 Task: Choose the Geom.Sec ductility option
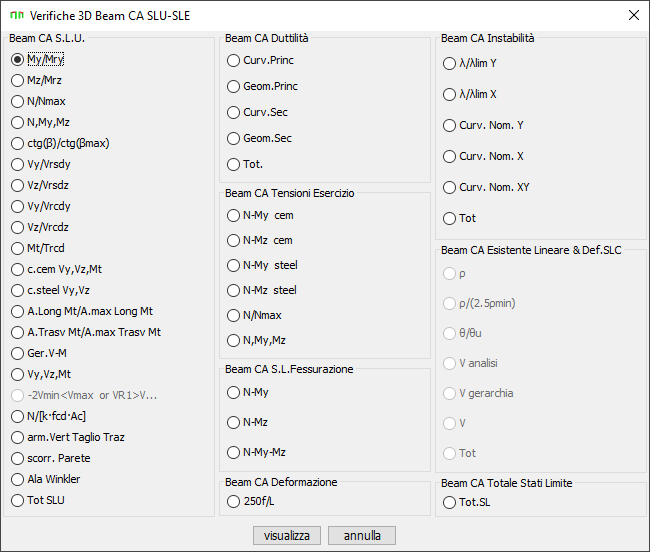click(x=260, y=138)
